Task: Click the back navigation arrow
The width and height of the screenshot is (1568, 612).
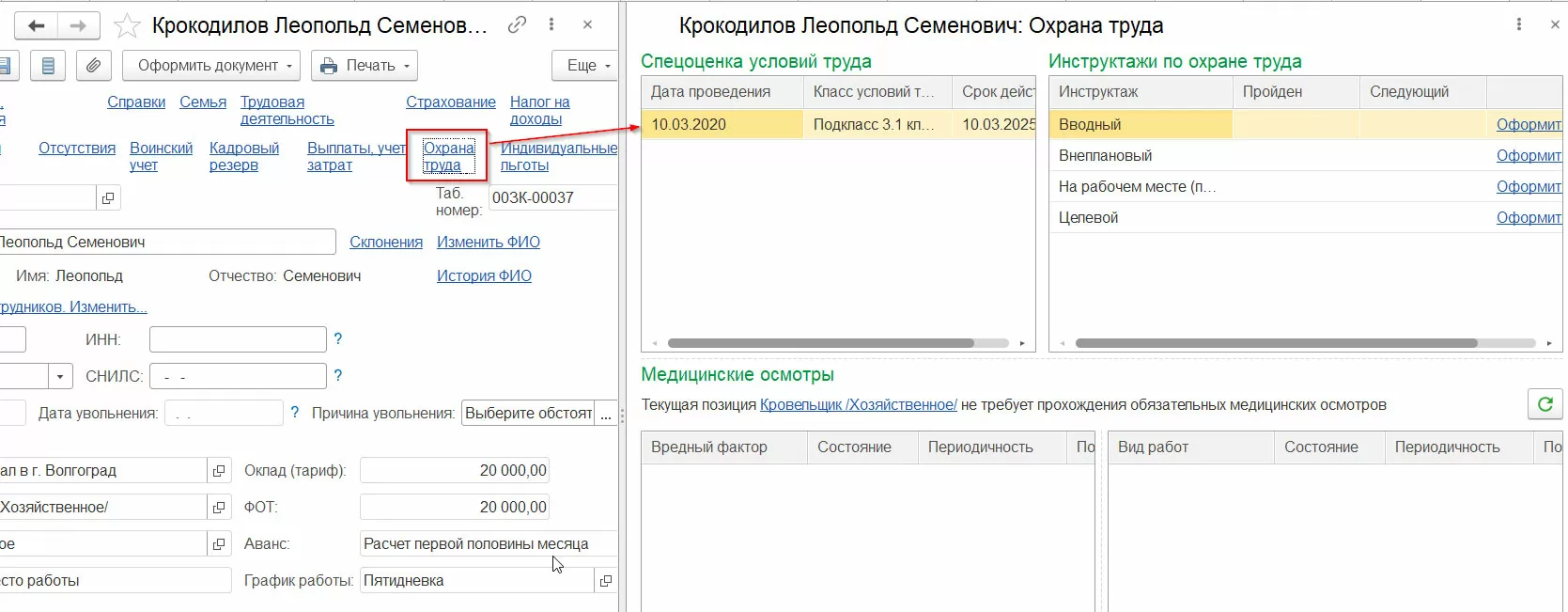Action: click(x=37, y=25)
